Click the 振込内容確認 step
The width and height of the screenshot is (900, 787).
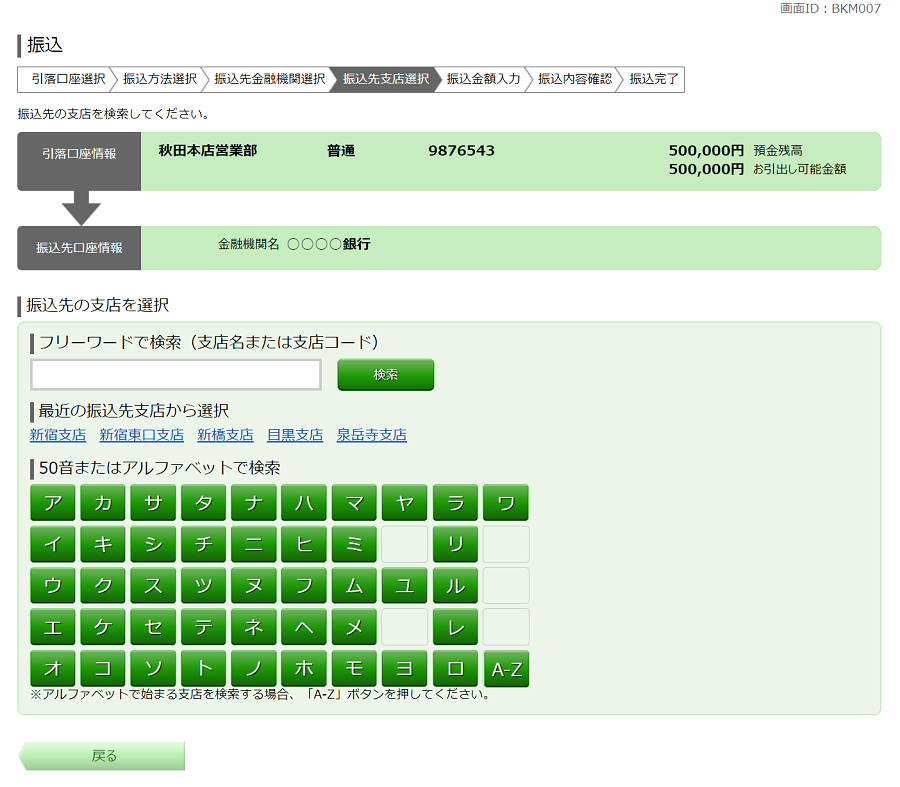pos(575,79)
